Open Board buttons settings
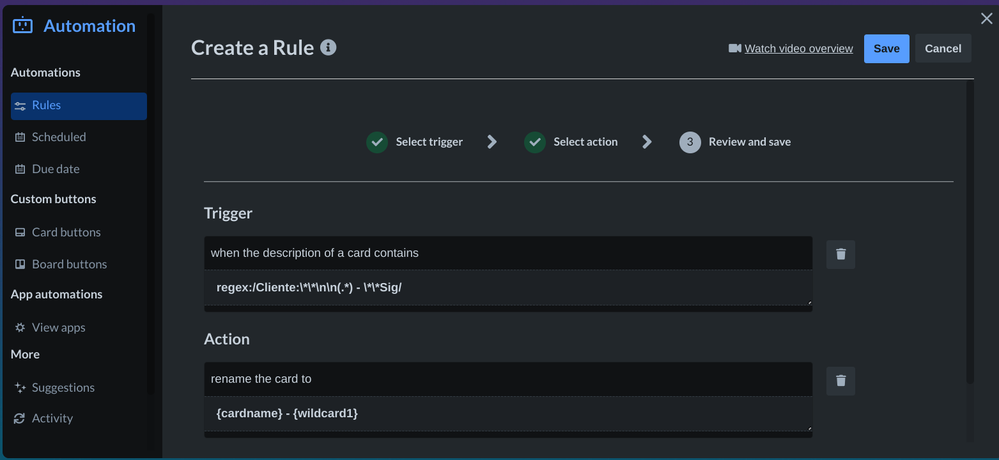The height and width of the screenshot is (460, 999). [69, 264]
